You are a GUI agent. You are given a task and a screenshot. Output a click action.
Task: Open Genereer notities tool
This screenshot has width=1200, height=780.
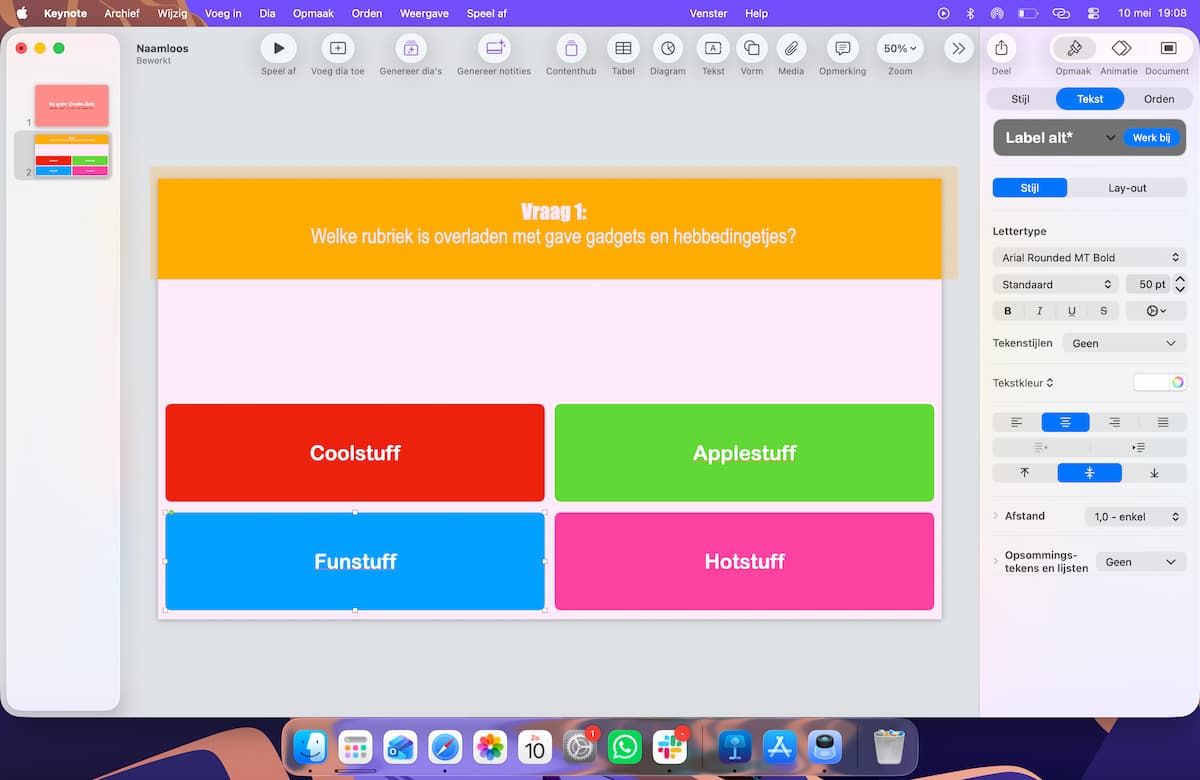click(493, 48)
